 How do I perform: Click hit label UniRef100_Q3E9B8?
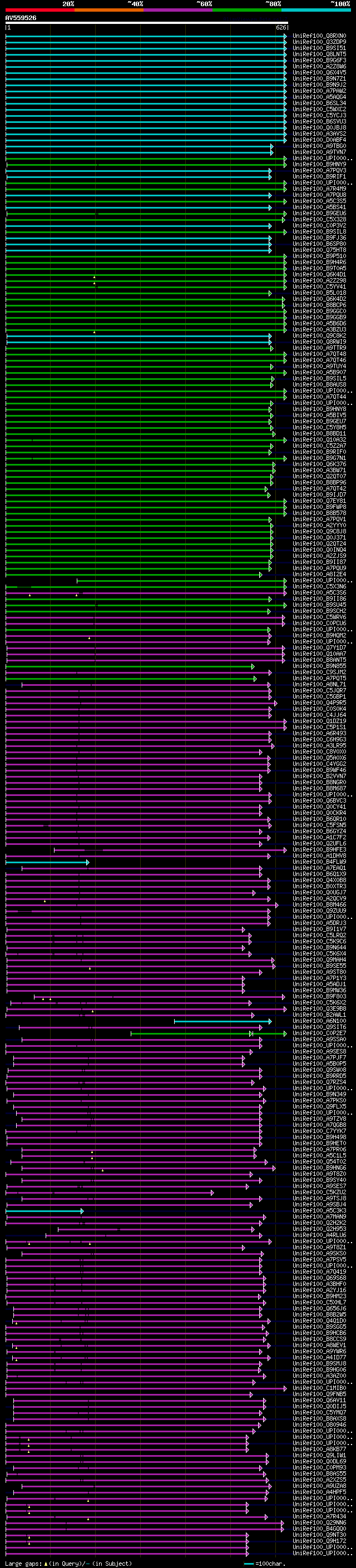(x=319, y=1008)
